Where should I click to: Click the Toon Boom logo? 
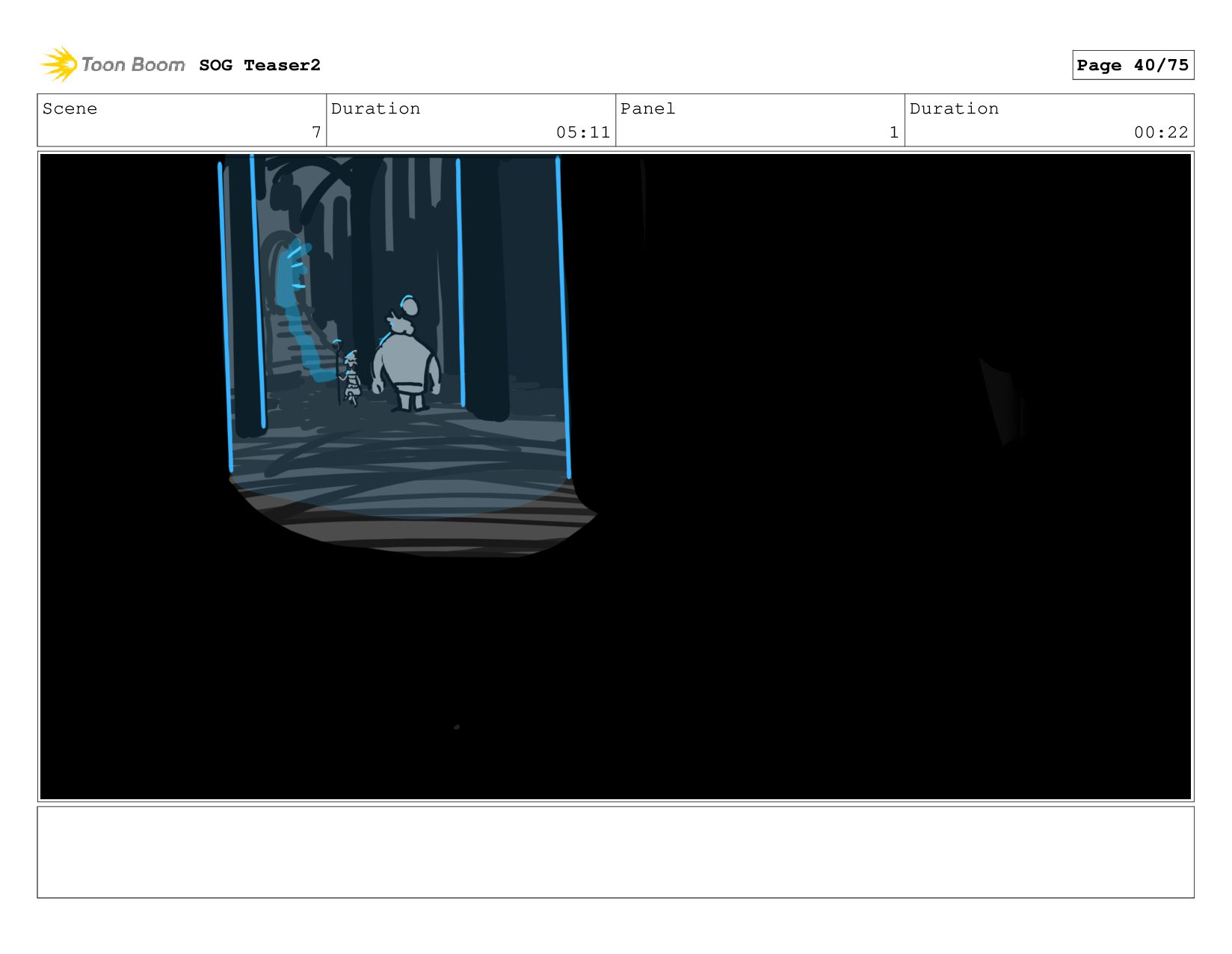(113, 65)
